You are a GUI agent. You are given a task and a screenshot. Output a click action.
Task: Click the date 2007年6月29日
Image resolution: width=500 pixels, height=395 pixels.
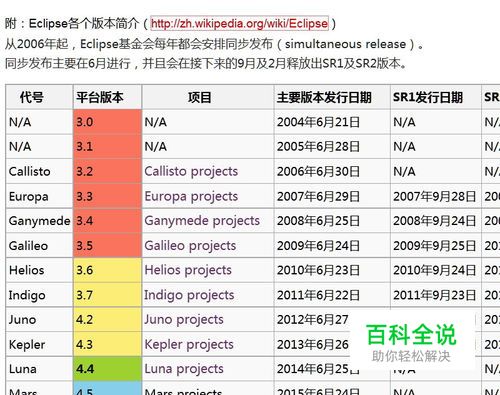pos(318,196)
